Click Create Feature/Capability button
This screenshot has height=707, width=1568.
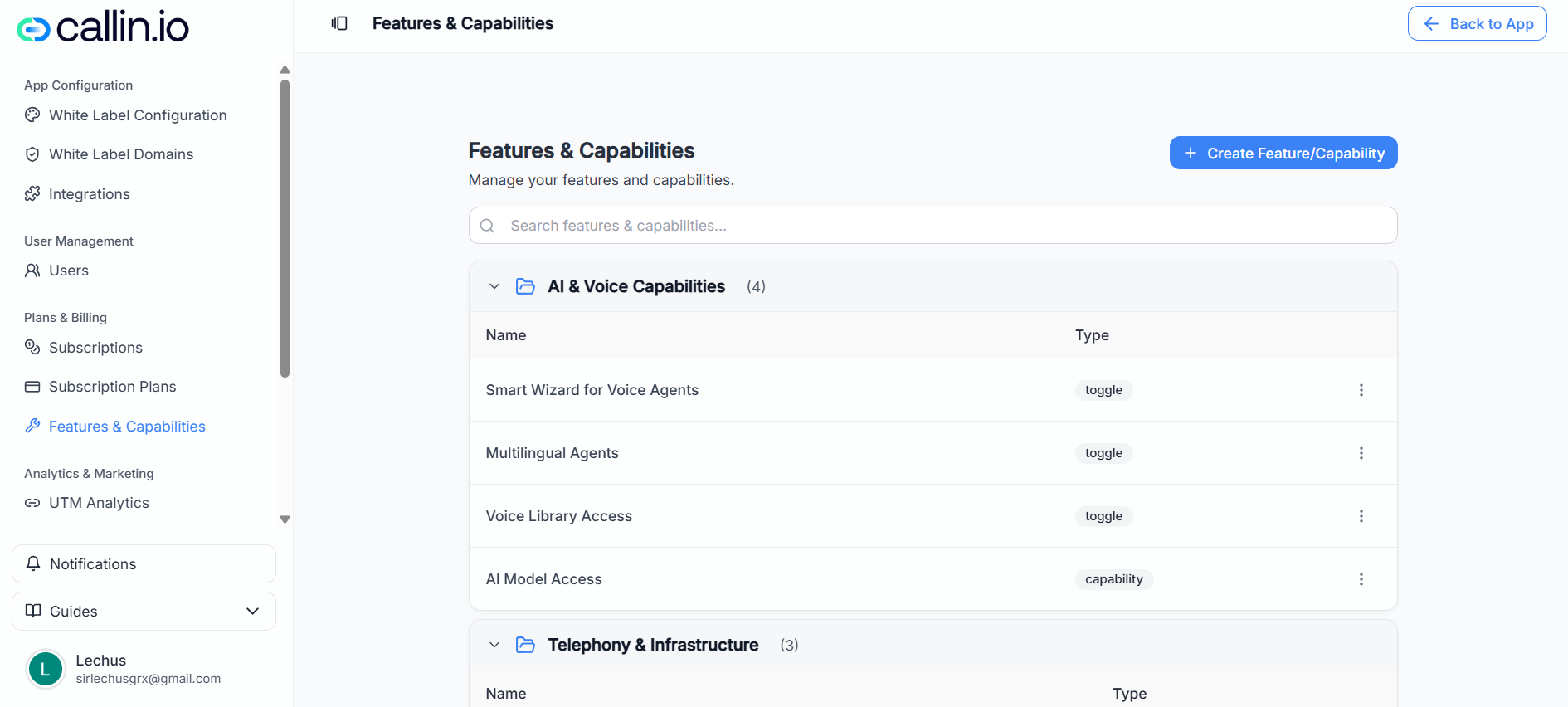point(1283,153)
